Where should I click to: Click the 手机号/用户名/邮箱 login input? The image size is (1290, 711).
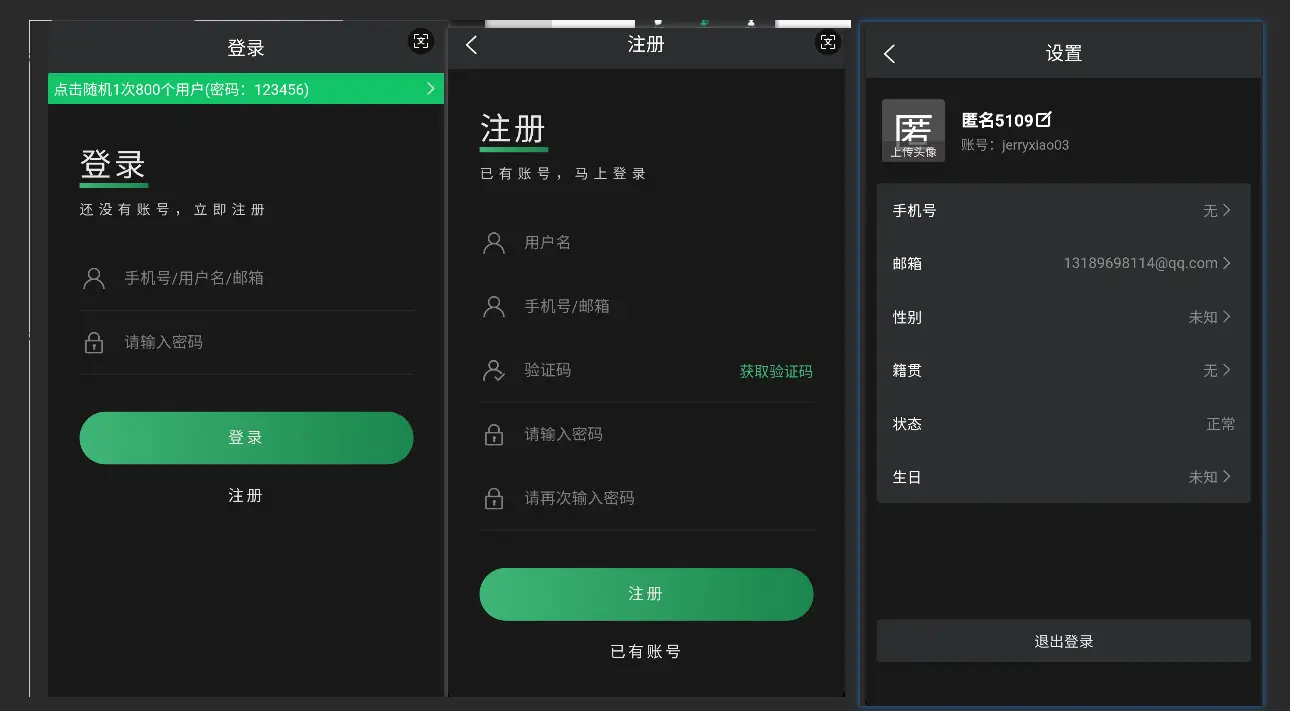pos(265,278)
